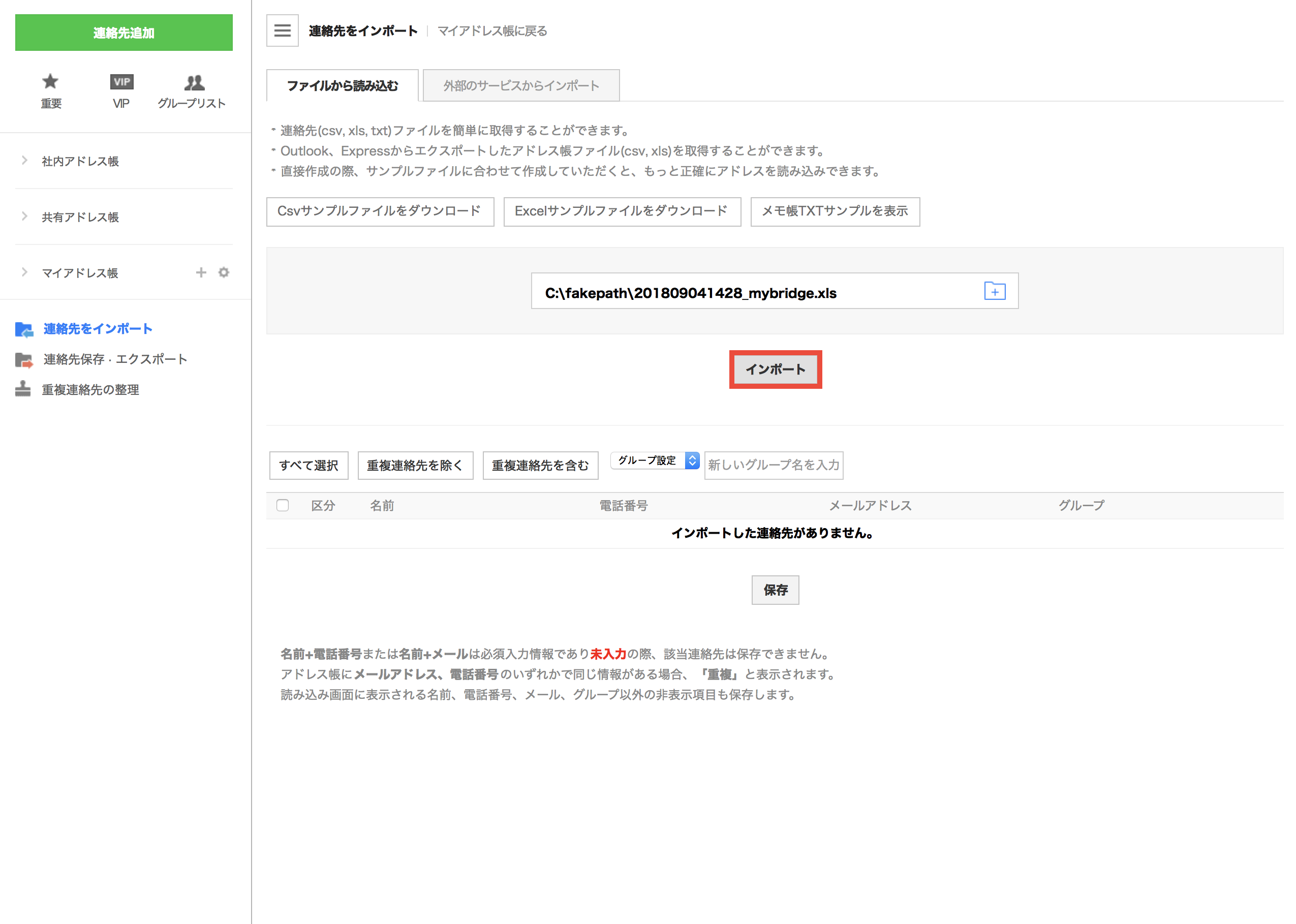
Task: Tick the select-all checkbox in the table header
Action: point(282,505)
